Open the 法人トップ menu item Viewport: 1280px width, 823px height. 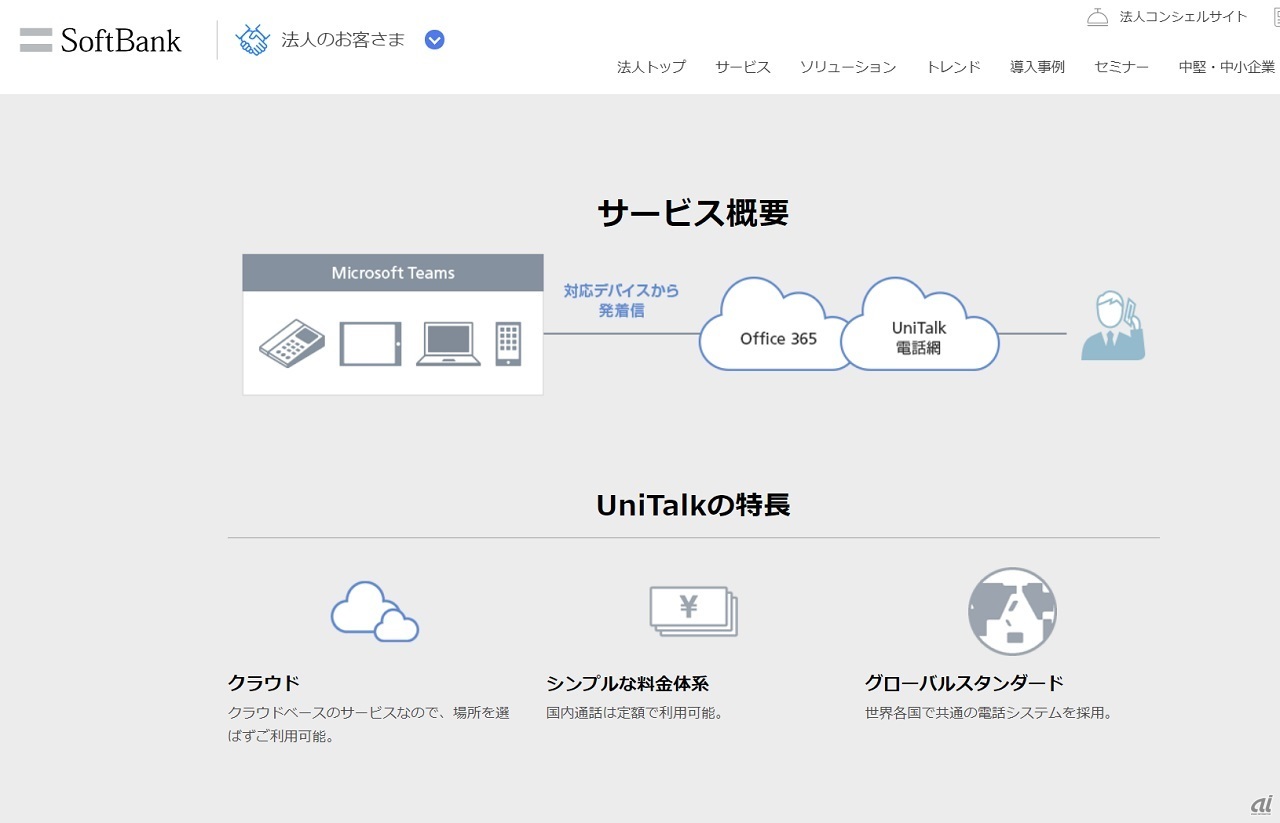pyautogui.click(x=651, y=67)
